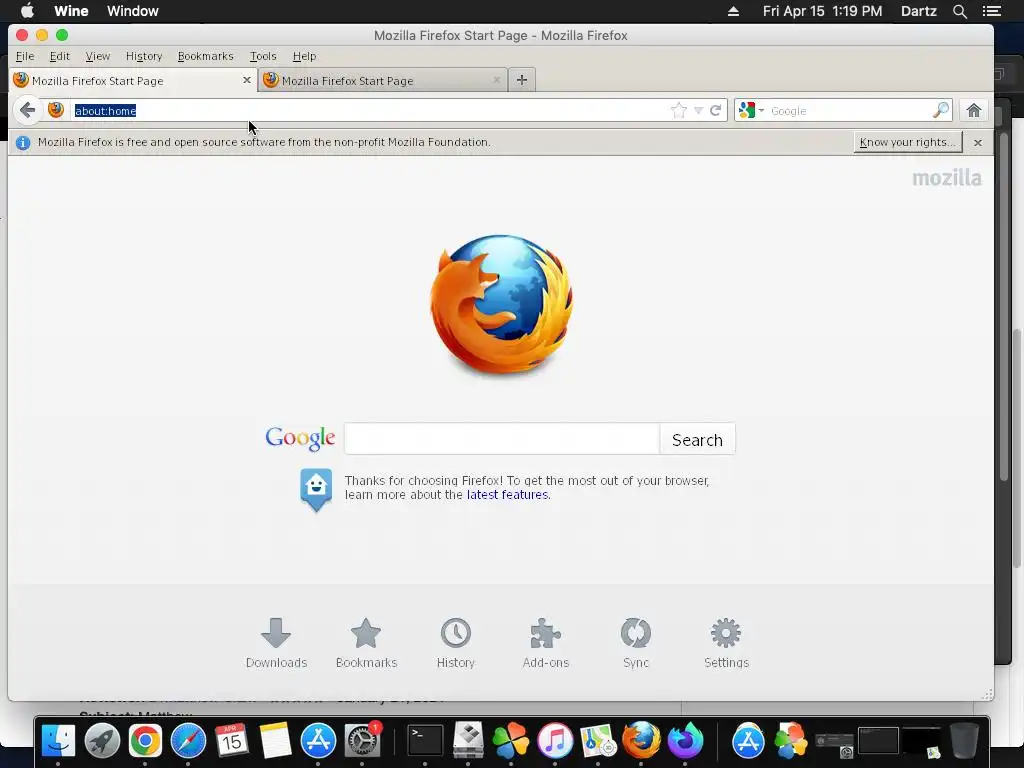
Task: Reload the page using the refresh icon
Action: click(716, 110)
